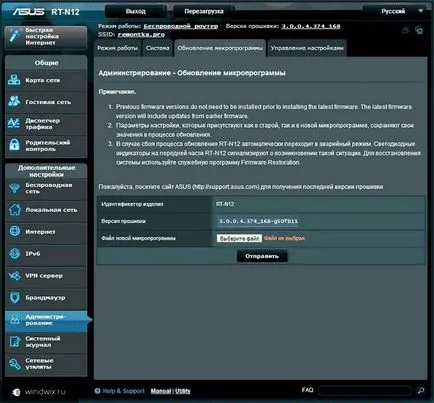
Task: Click the FAQ search input field
Action: pos(365,390)
